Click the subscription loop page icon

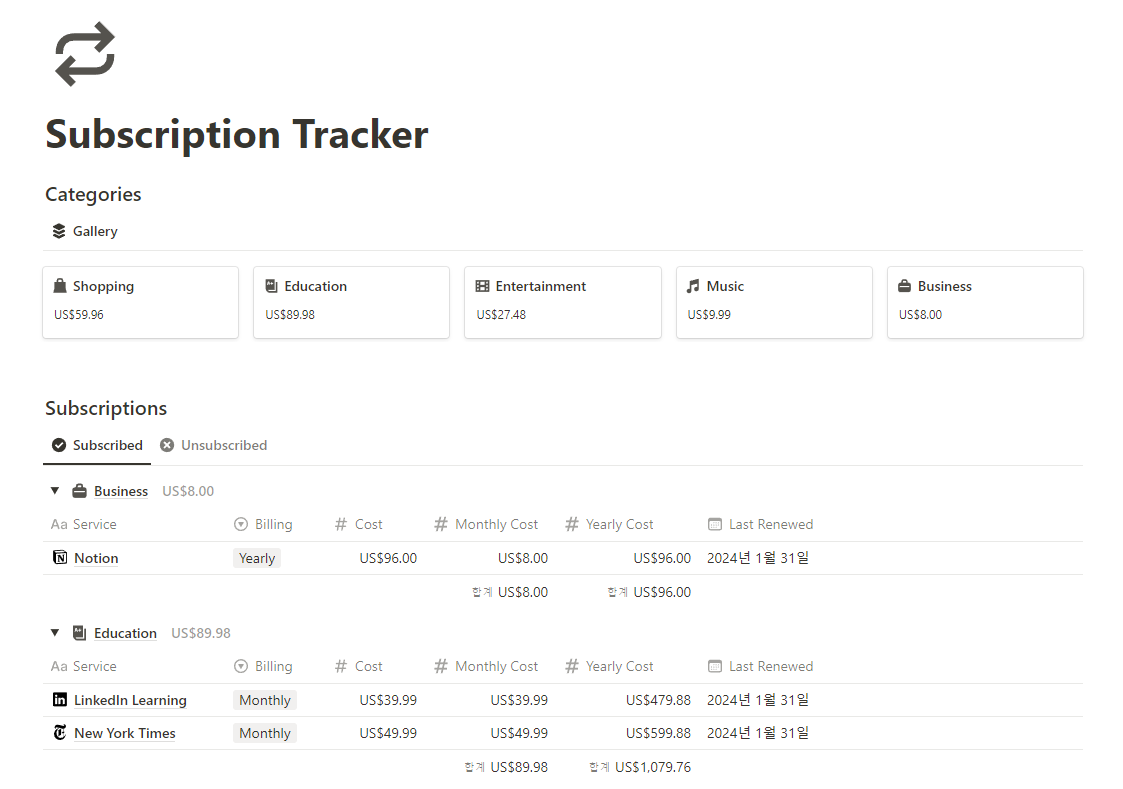point(85,54)
